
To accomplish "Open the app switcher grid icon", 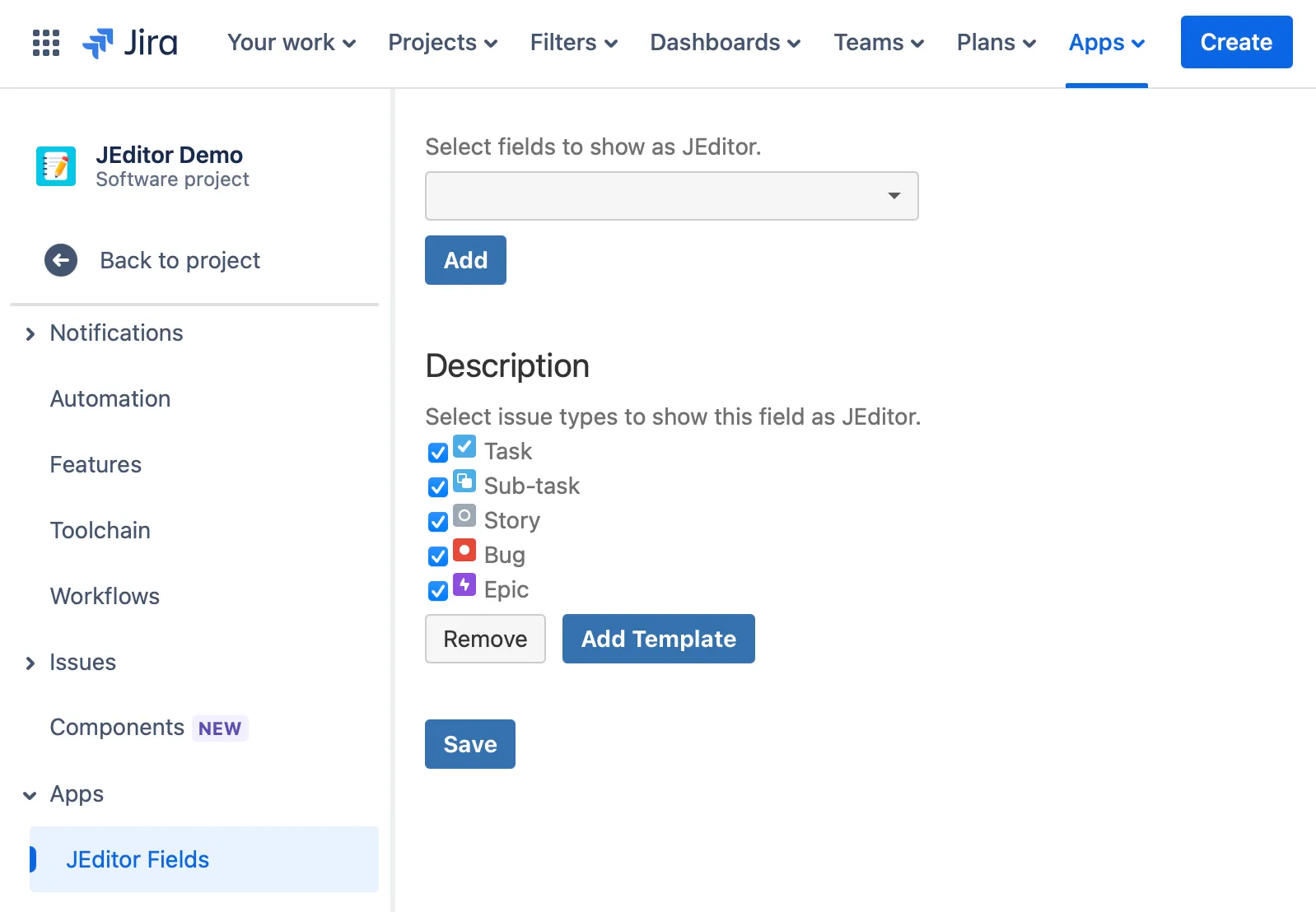I will pos(46,42).
